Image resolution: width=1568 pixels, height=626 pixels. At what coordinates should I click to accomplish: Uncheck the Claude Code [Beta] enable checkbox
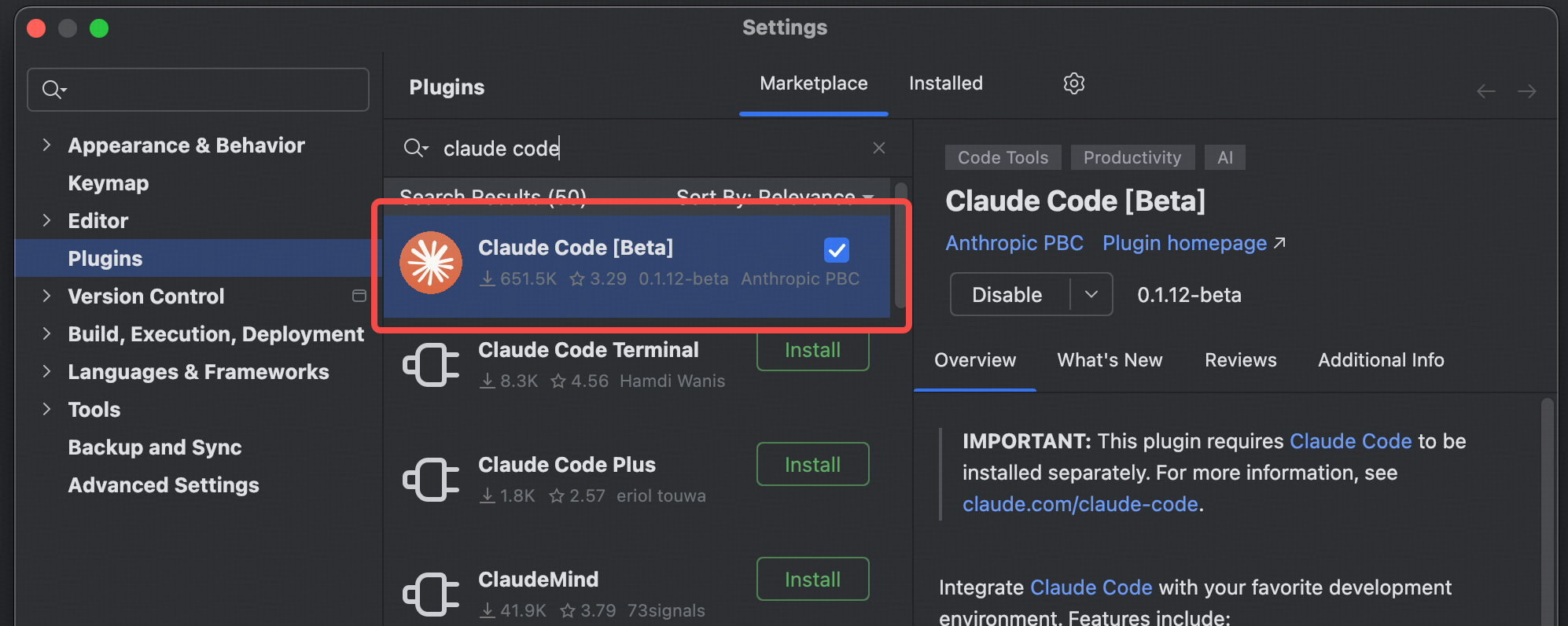[837, 250]
